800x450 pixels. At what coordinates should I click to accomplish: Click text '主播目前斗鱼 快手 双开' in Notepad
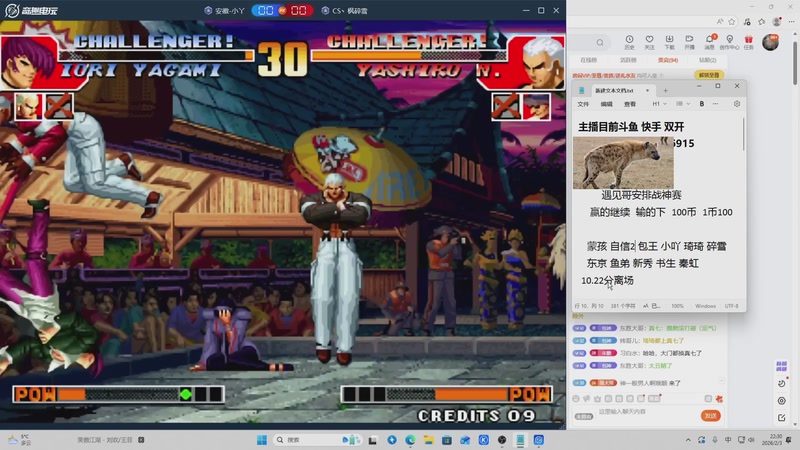pos(631,127)
